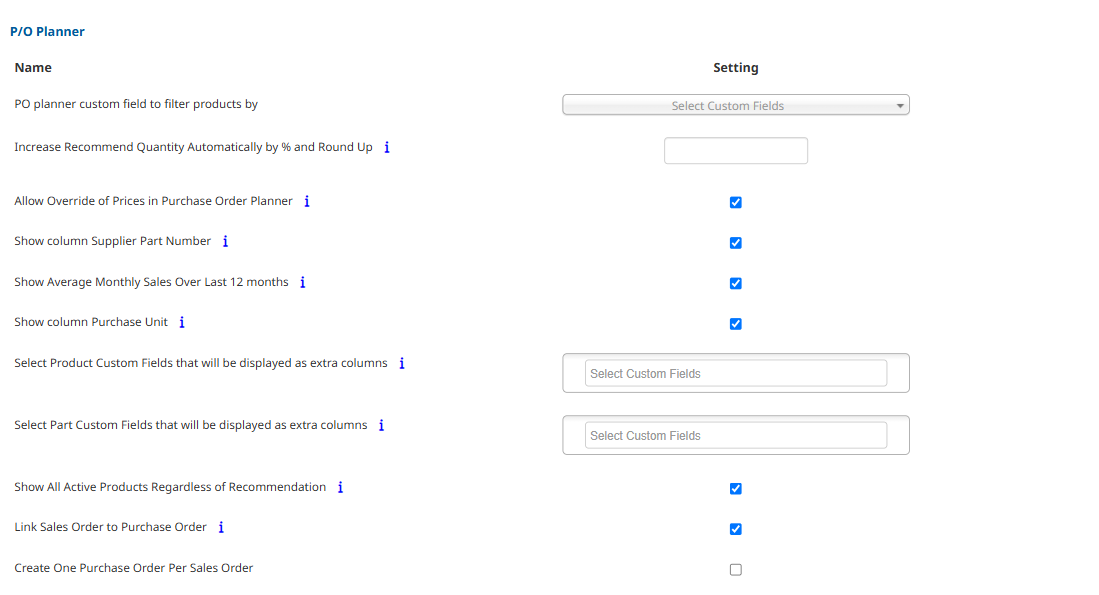Viewport: 1099px width, 595px height.
Task: Open info icon for Show All Active Products
Action: click(x=341, y=487)
